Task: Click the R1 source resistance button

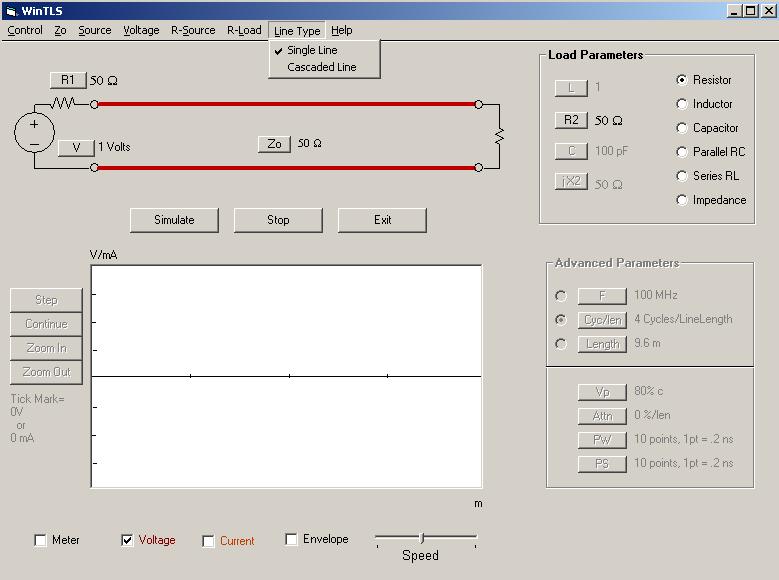Action: [x=68, y=80]
